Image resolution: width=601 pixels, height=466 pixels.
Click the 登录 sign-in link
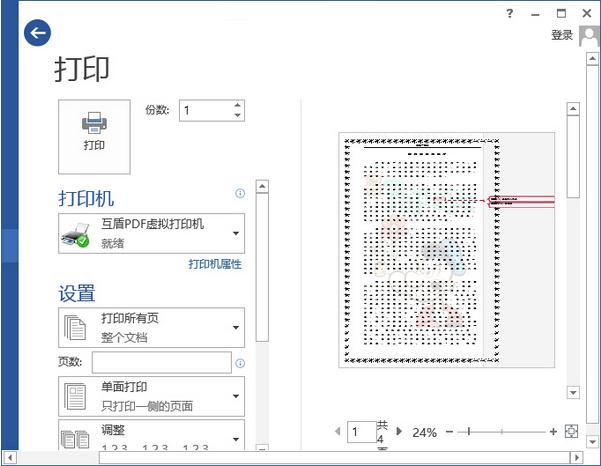(562, 35)
